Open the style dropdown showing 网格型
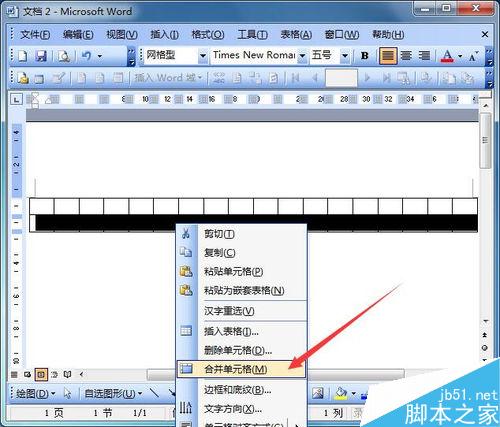This screenshot has height=427, width=500. 203,56
